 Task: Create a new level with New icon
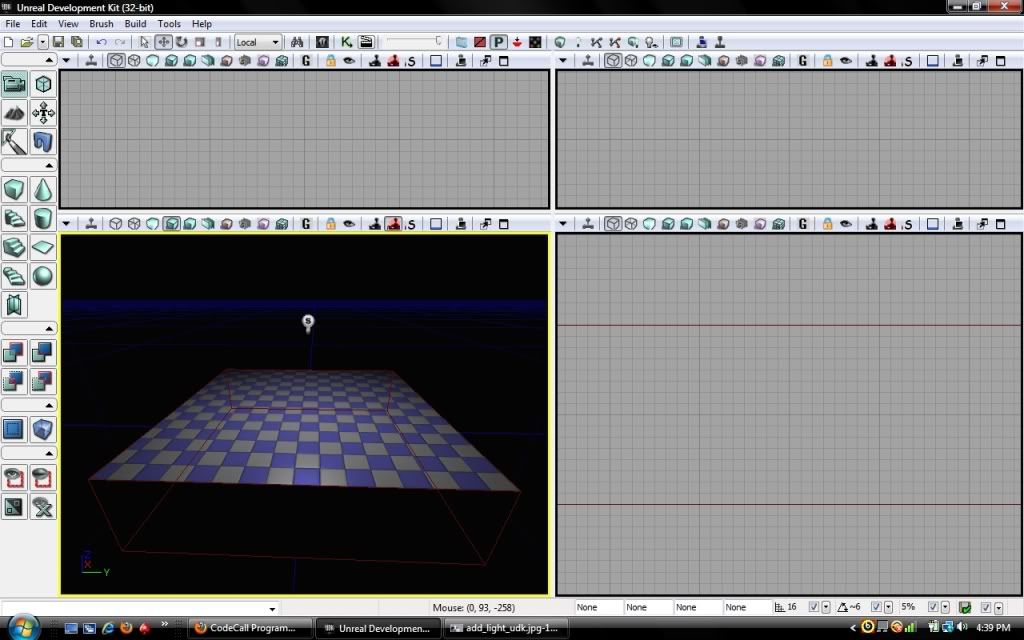[x=8, y=42]
